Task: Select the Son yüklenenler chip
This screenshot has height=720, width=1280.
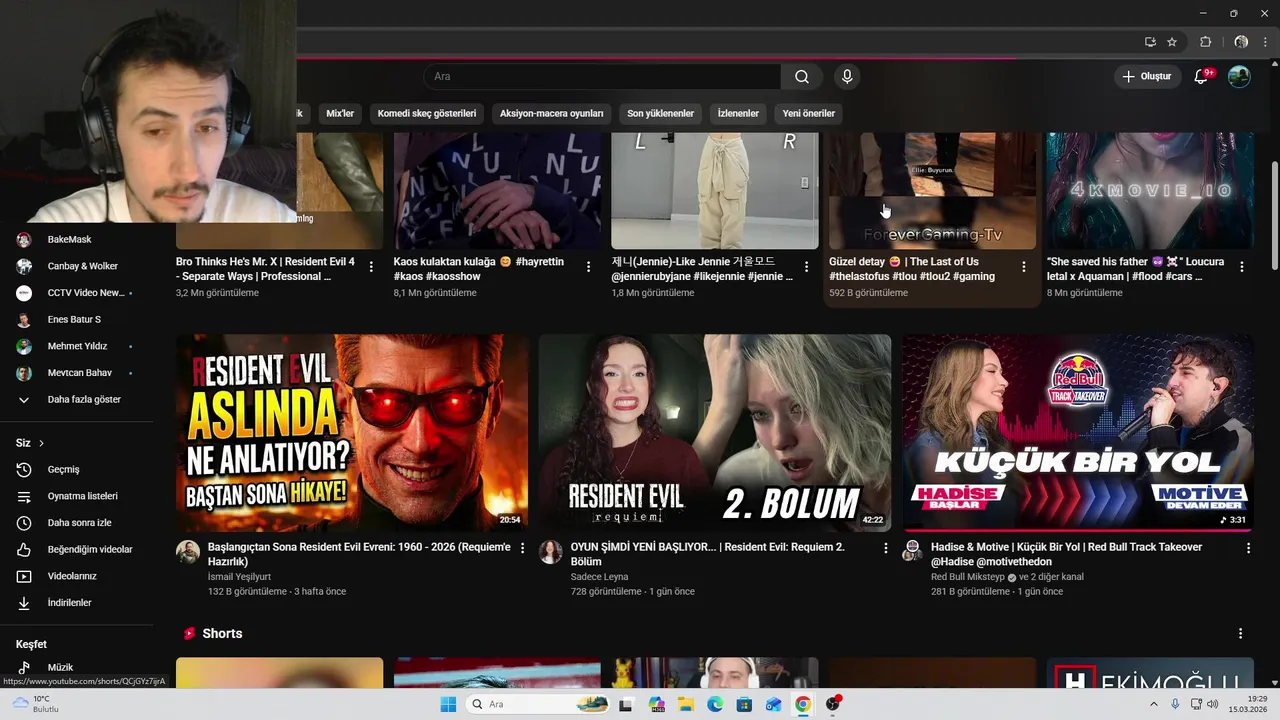Action: click(660, 113)
